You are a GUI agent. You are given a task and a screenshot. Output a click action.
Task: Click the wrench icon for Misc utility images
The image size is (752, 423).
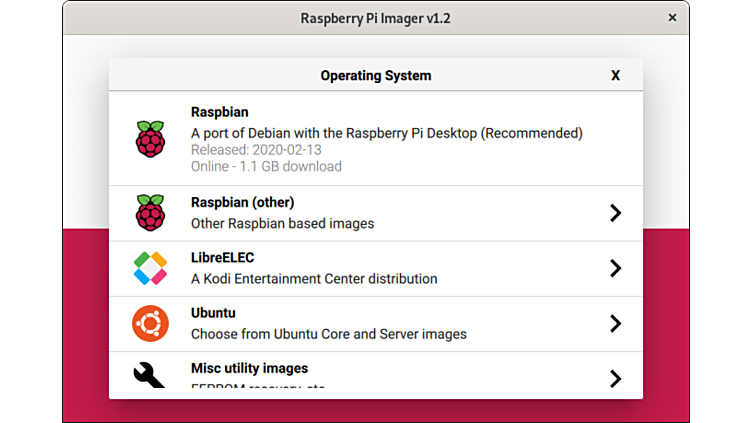[x=150, y=375]
